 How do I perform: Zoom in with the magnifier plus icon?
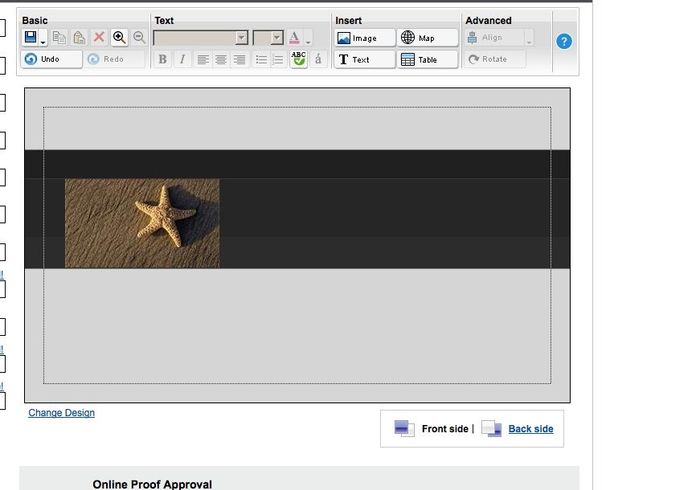point(119,37)
